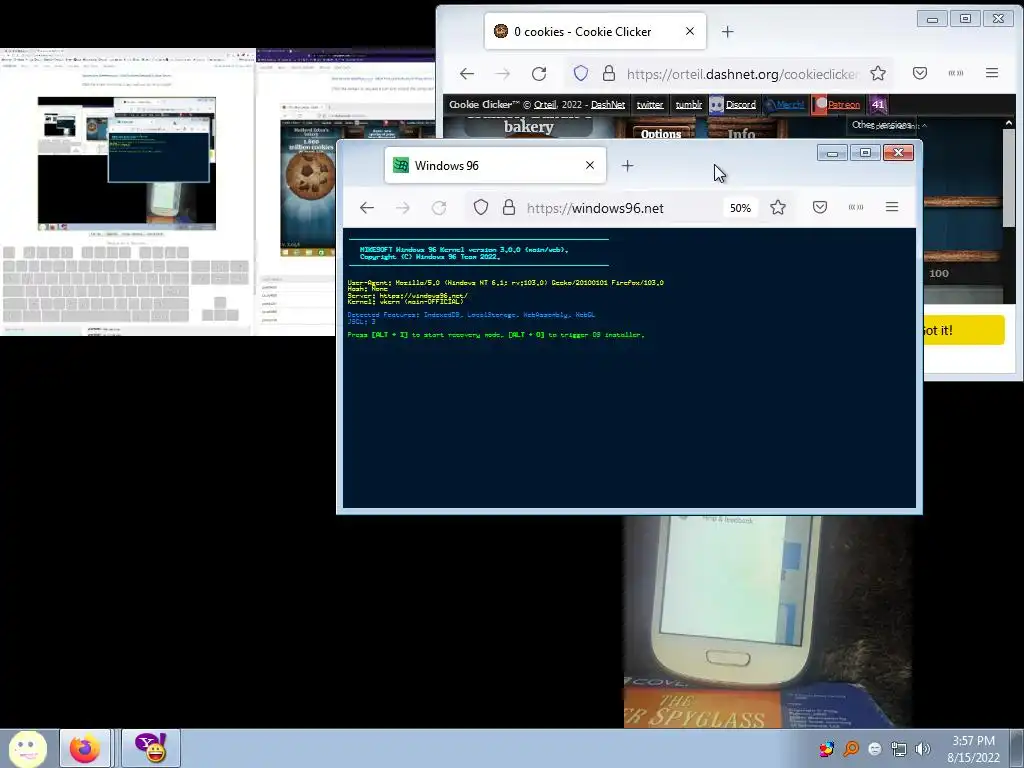Bookmark the windows96.net page with star
This screenshot has height=768, width=1024.
(778, 208)
